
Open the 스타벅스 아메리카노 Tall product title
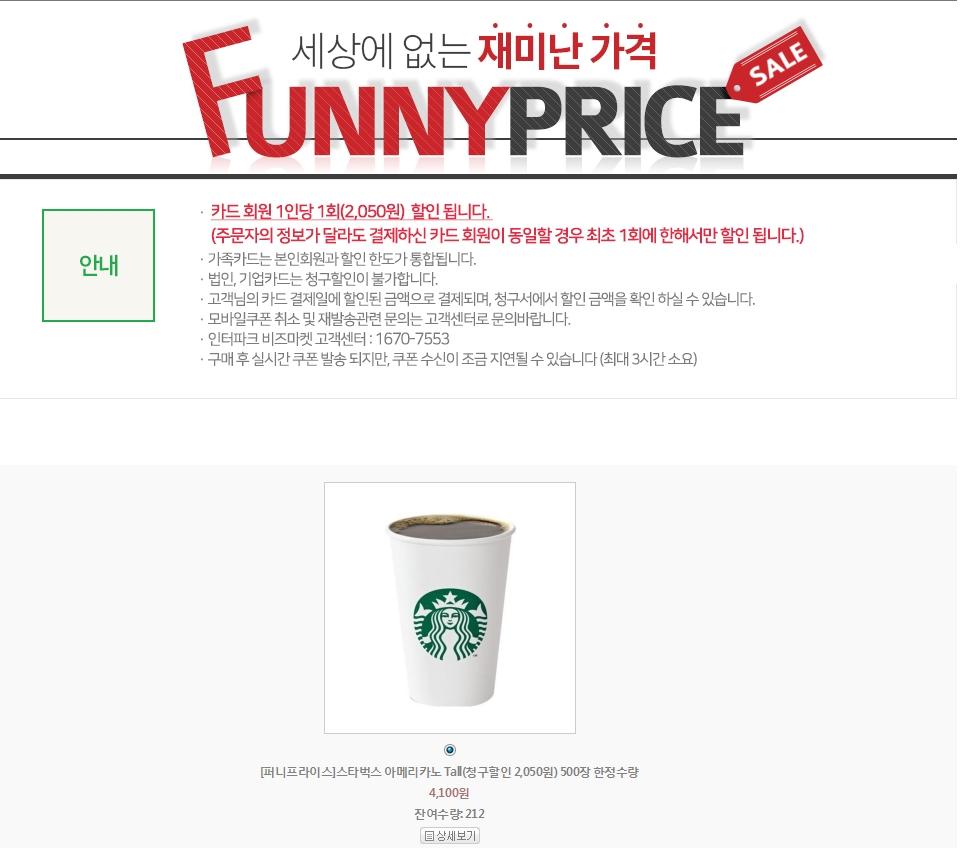coord(450,772)
